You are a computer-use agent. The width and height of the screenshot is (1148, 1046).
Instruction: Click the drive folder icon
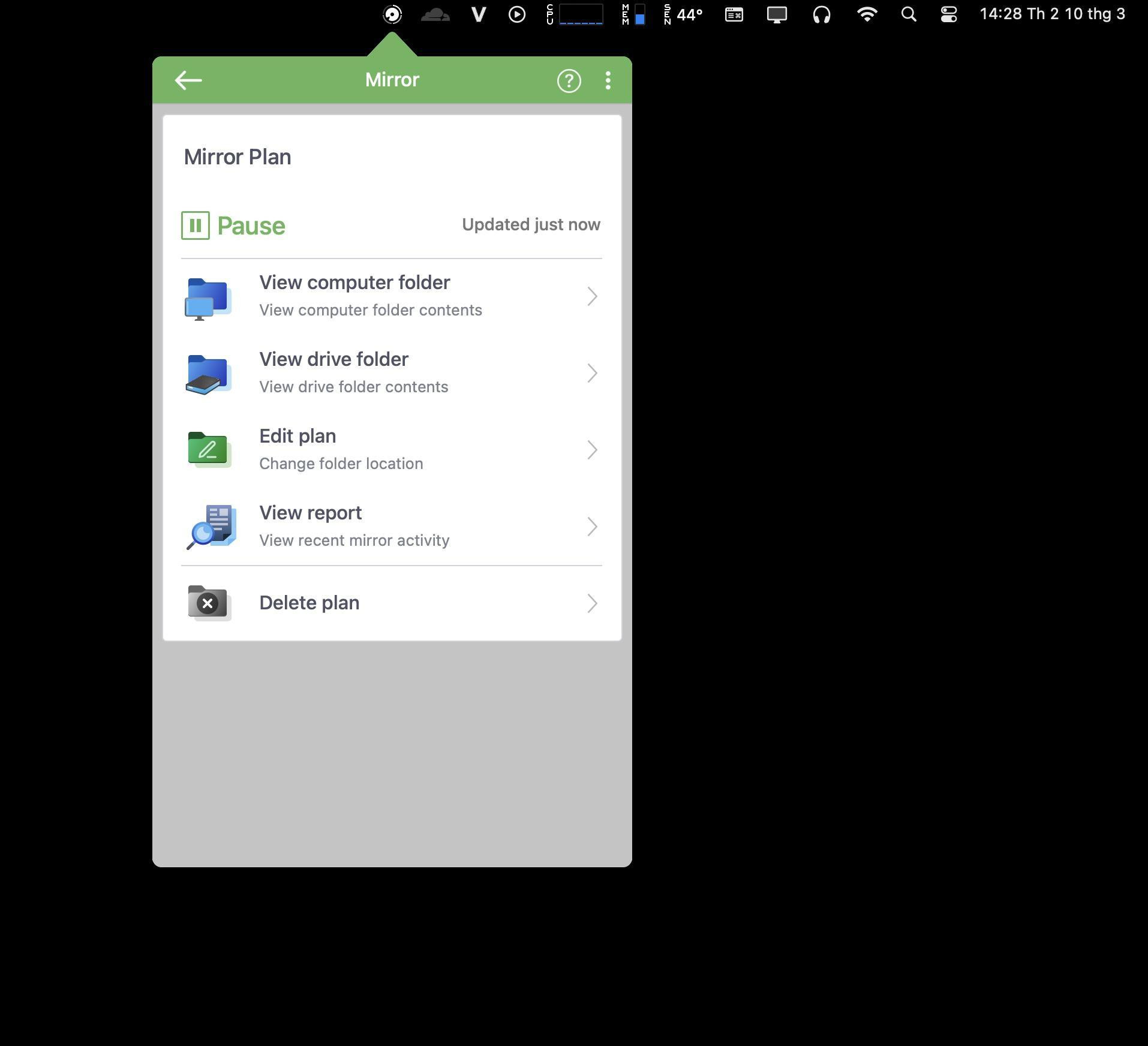tap(208, 374)
